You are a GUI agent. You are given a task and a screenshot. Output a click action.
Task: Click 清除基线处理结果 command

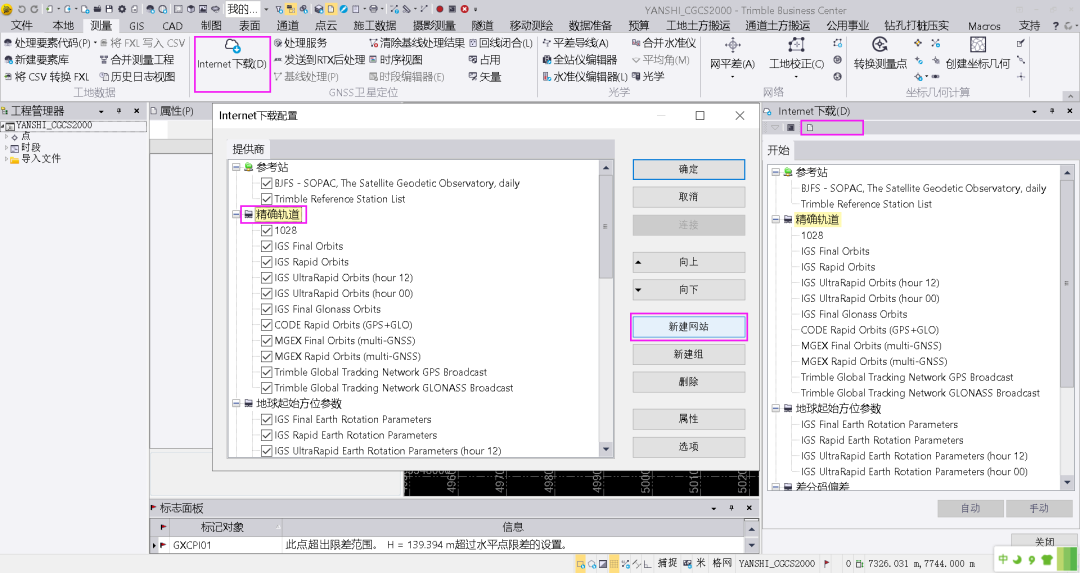coord(417,43)
